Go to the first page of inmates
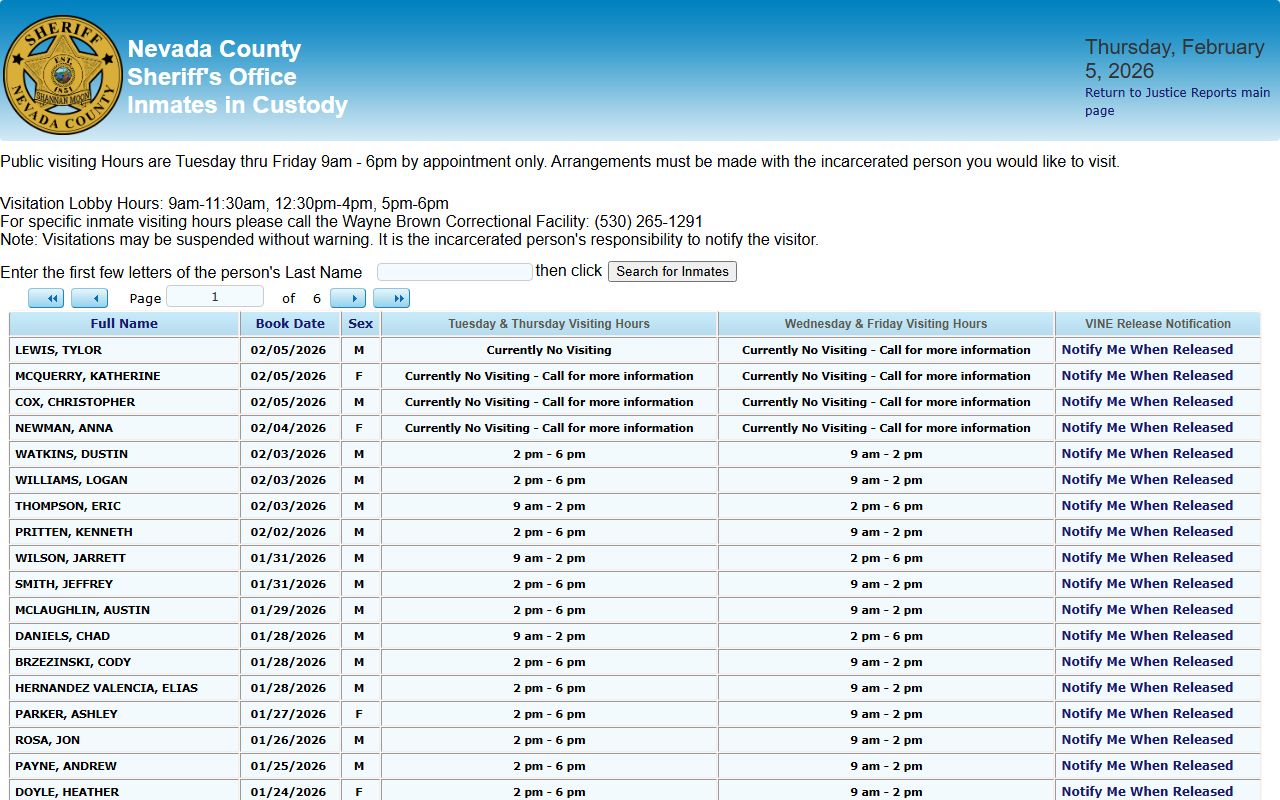 click(x=46, y=298)
